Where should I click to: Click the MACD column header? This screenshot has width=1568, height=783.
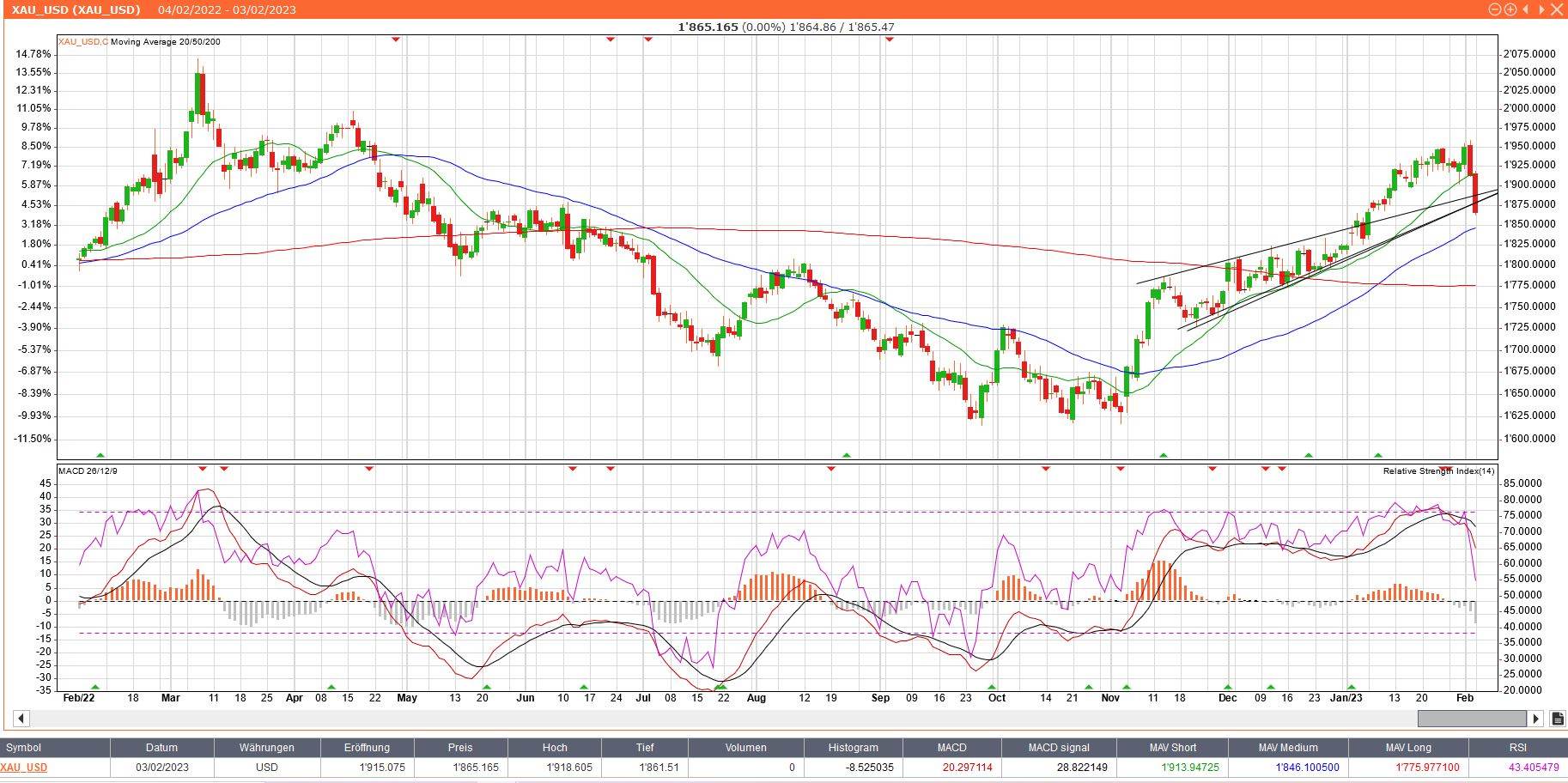[x=951, y=748]
